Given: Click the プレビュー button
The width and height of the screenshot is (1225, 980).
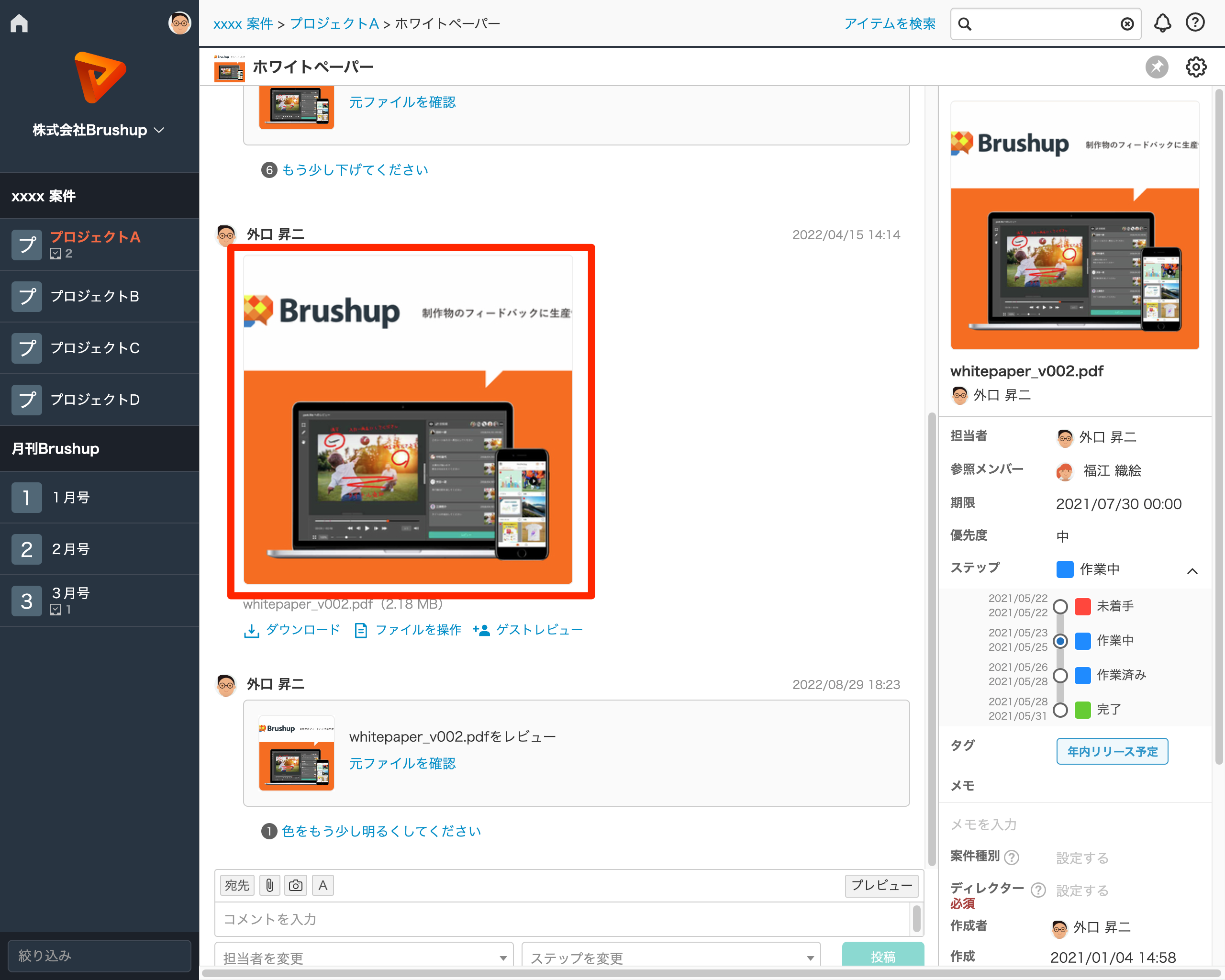Looking at the screenshot, I should pos(881,885).
